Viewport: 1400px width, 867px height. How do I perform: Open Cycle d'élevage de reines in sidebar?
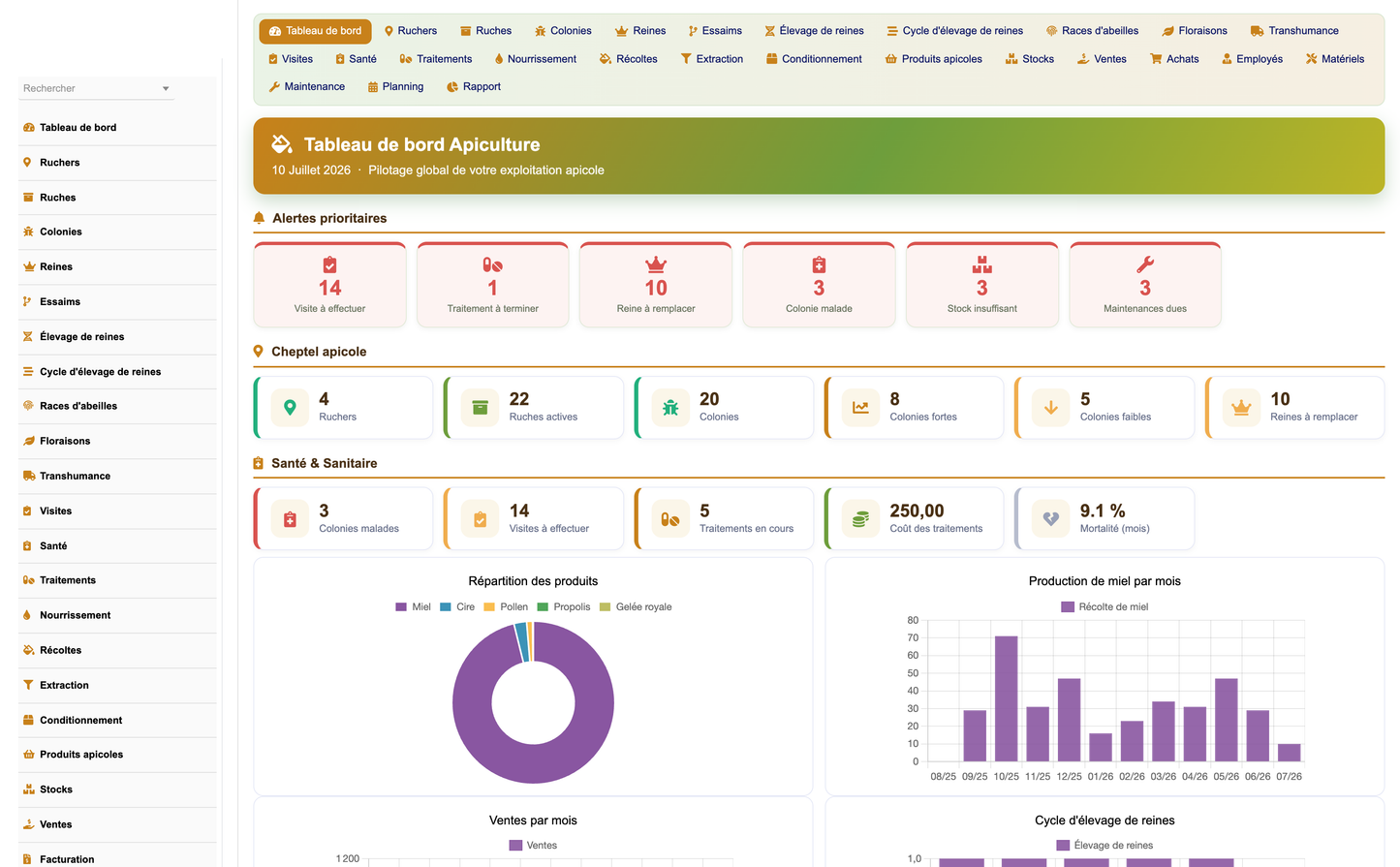(x=117, y=372)
